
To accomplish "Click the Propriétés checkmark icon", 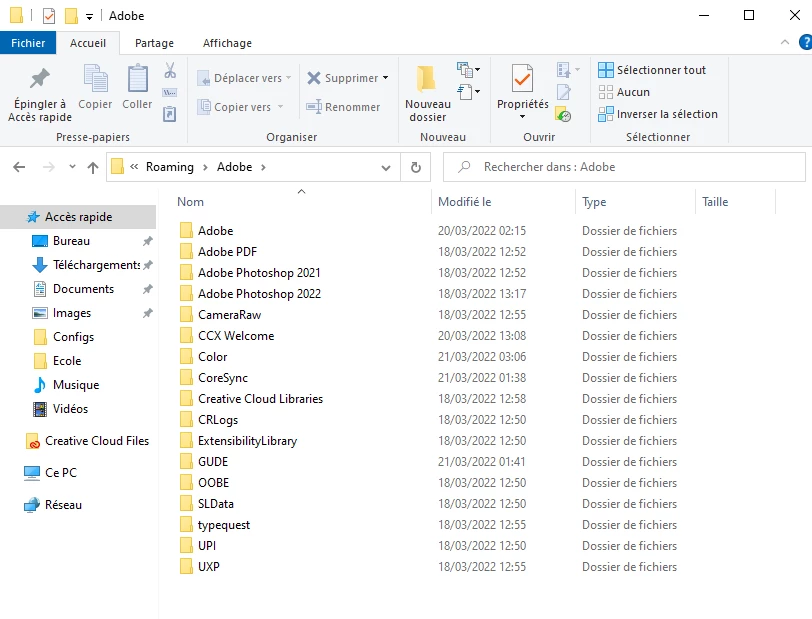I will pyautogui.click(x=522, y=78).
